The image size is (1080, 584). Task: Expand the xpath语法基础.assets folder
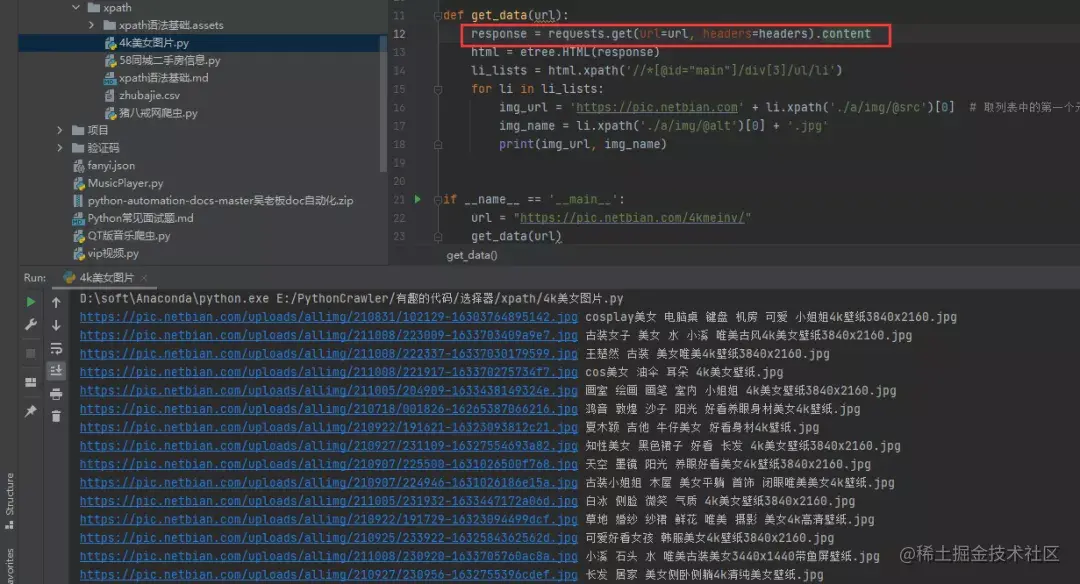click(92, 25)
